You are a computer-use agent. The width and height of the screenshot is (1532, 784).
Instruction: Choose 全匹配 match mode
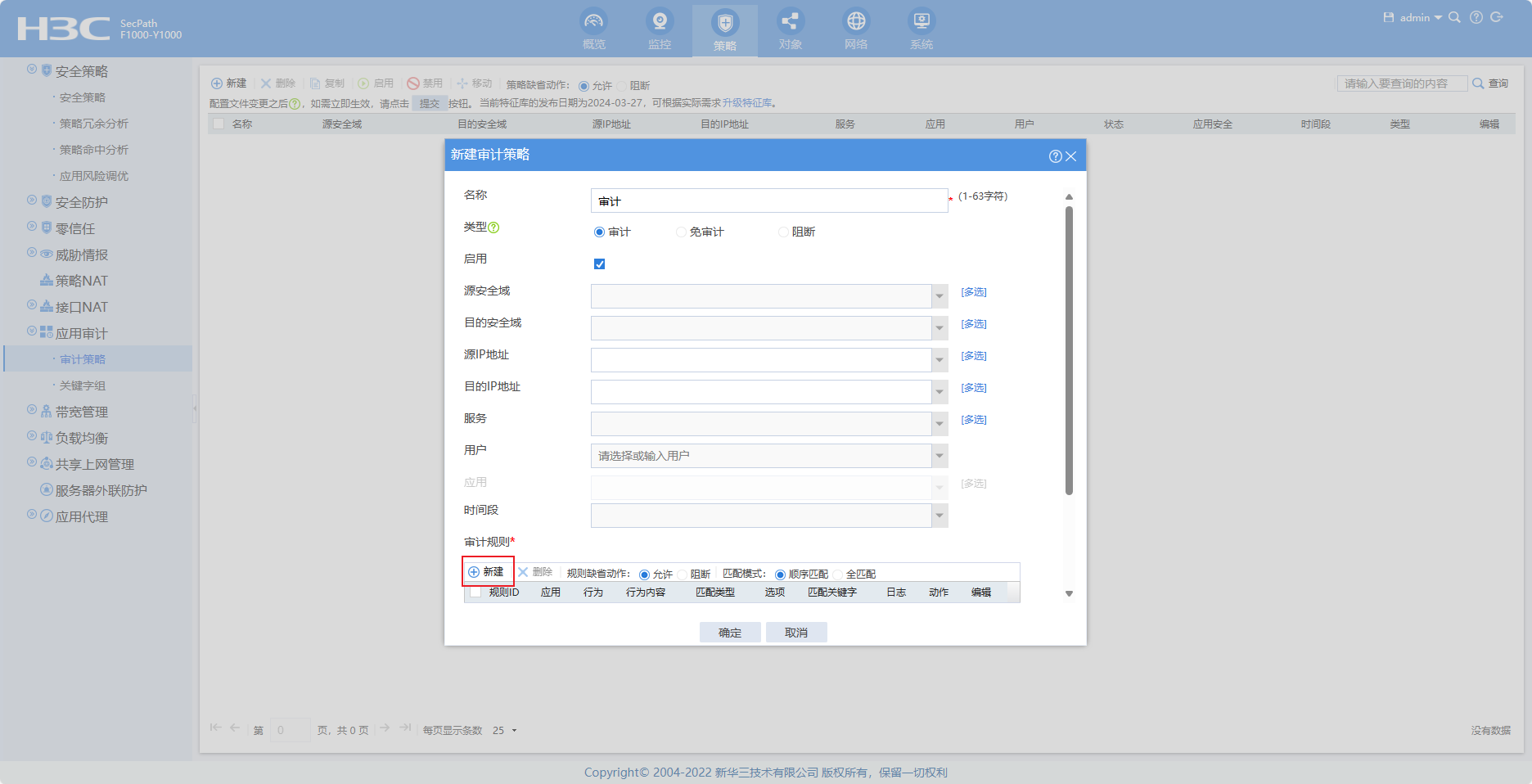837,574
